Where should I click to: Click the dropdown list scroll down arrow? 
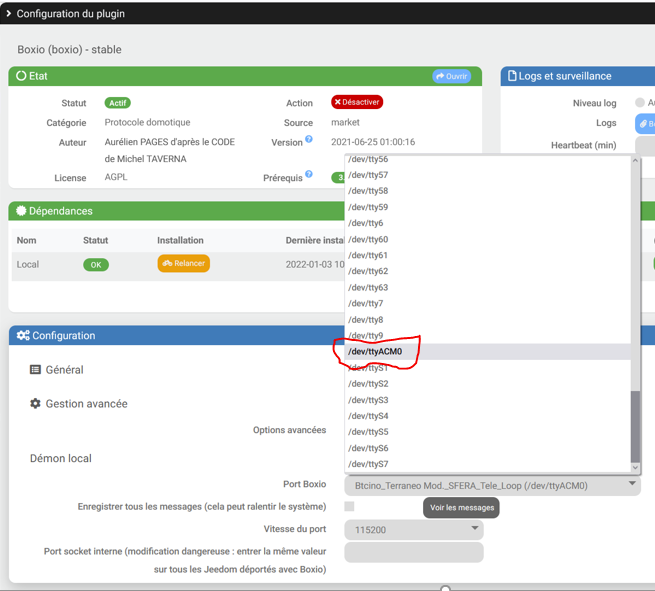coord(635,467)
